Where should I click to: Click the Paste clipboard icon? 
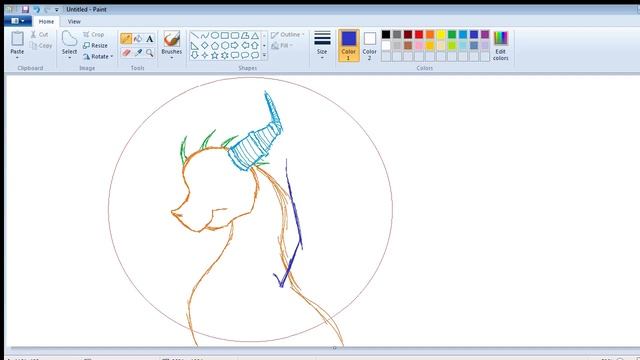coord(17,39)
